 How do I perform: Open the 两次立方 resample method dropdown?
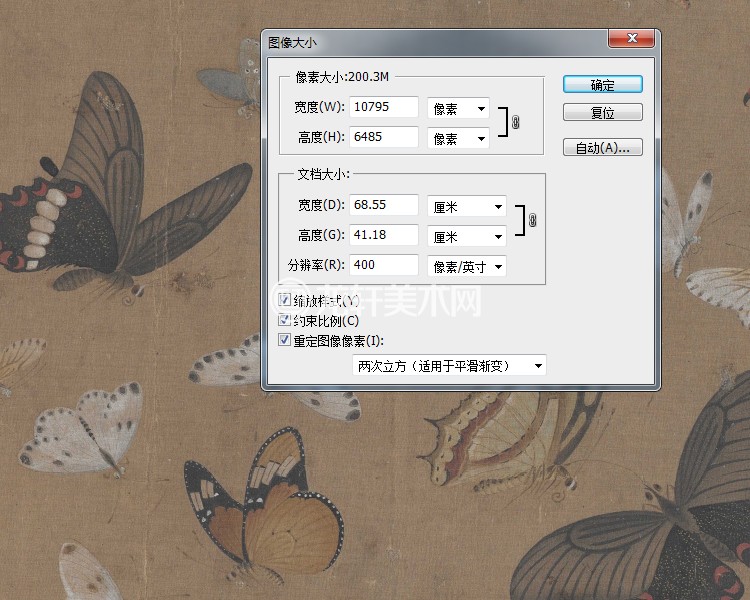pos(450,366)
